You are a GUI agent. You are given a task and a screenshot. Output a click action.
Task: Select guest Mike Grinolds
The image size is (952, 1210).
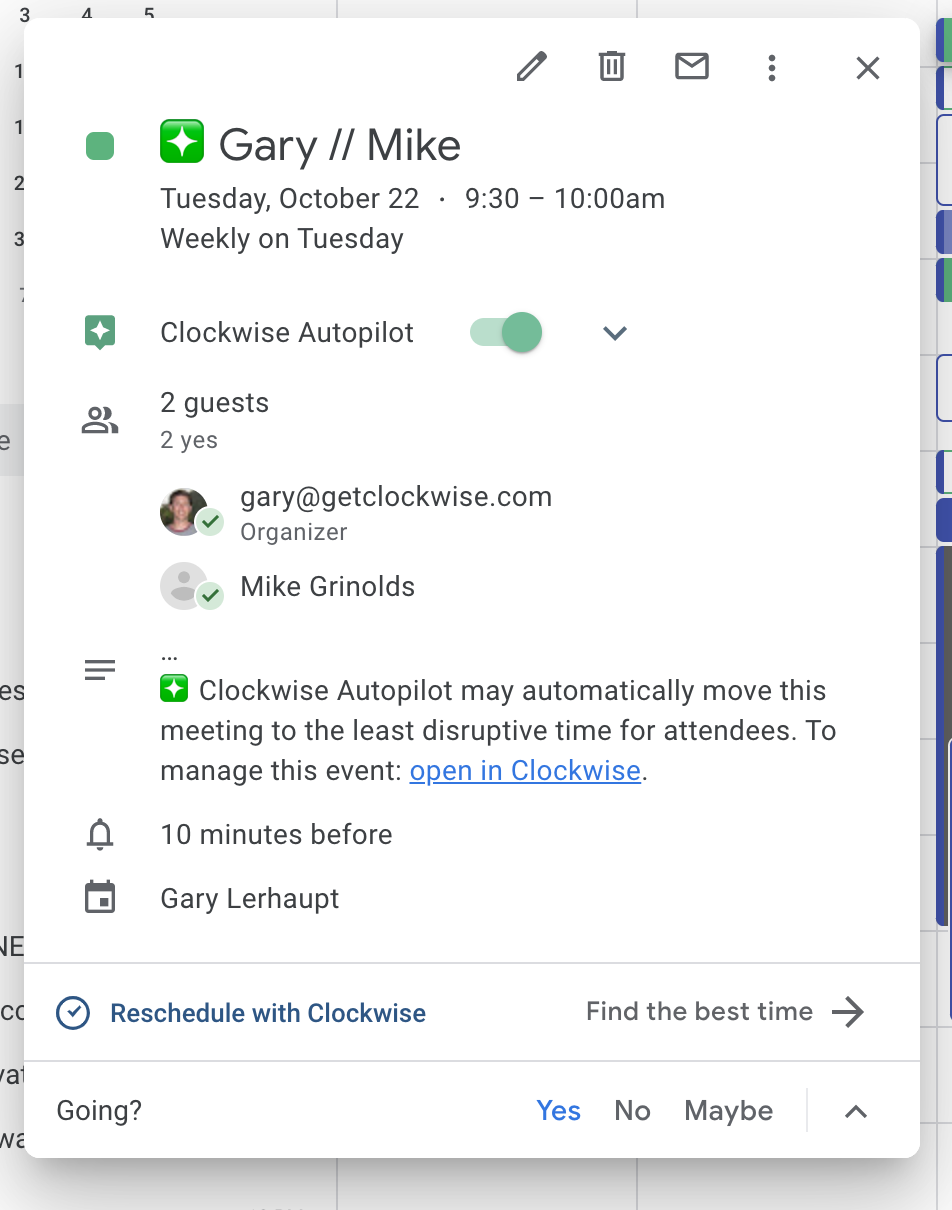click(x=328, y=586)
